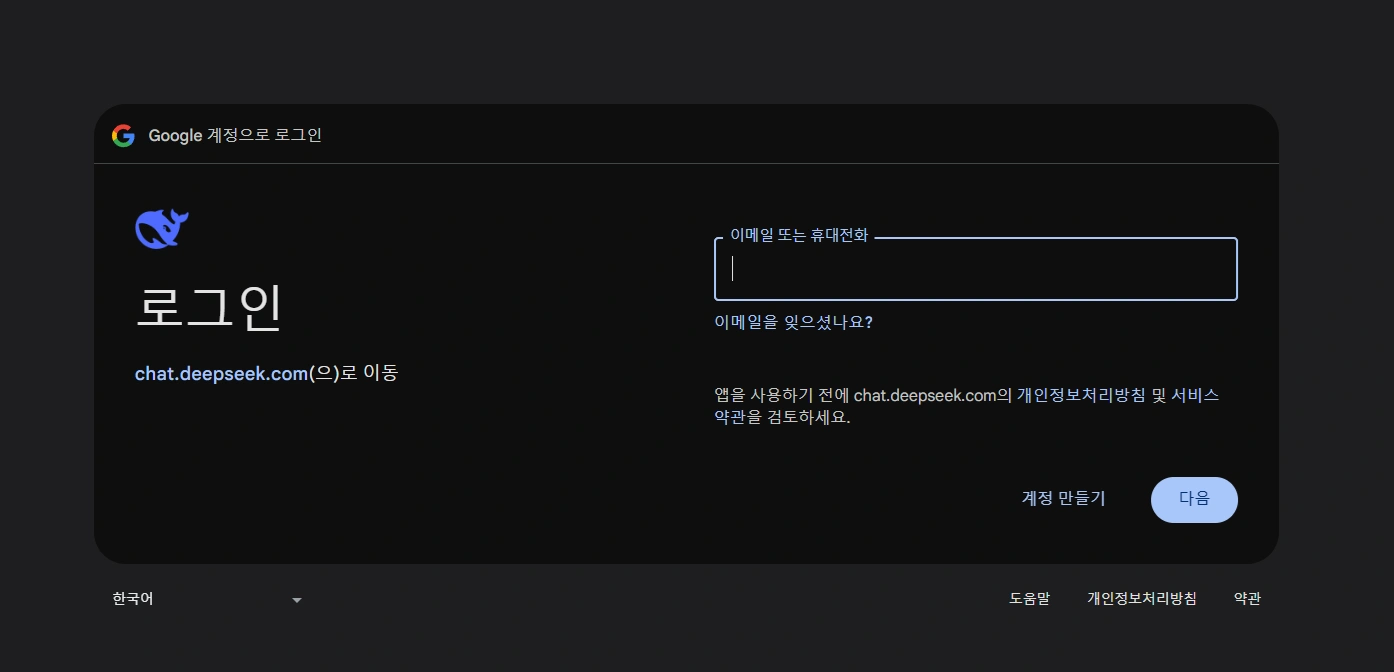
Task: Click the "앱을 사용하기 전에" notice text
Action: pyautogui.click(x=781, y=395)
